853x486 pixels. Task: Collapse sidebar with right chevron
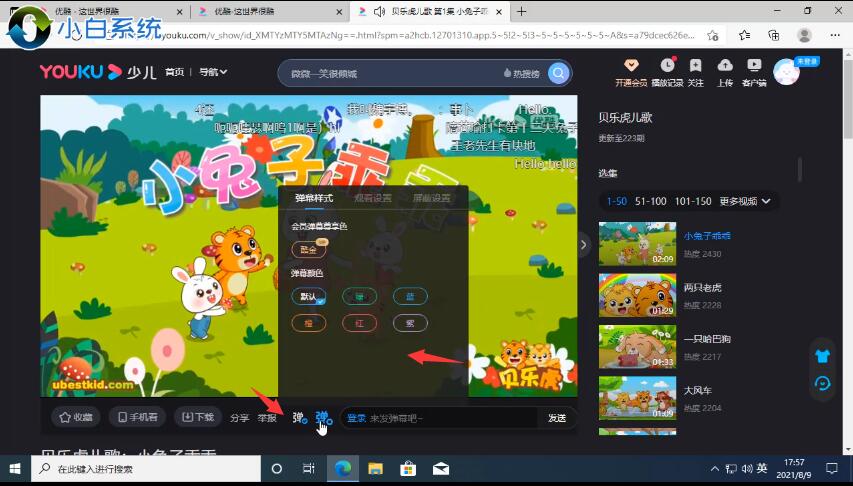583,244
